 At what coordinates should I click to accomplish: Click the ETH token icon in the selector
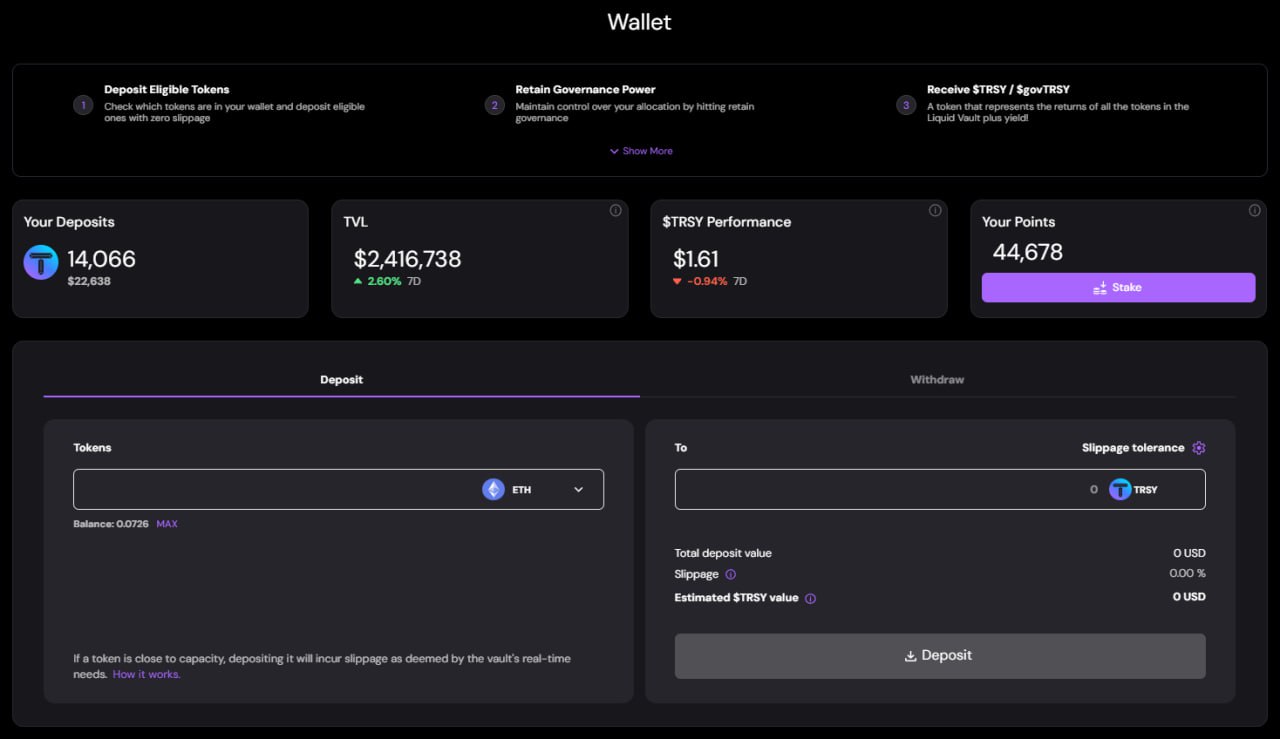(493, 489)
